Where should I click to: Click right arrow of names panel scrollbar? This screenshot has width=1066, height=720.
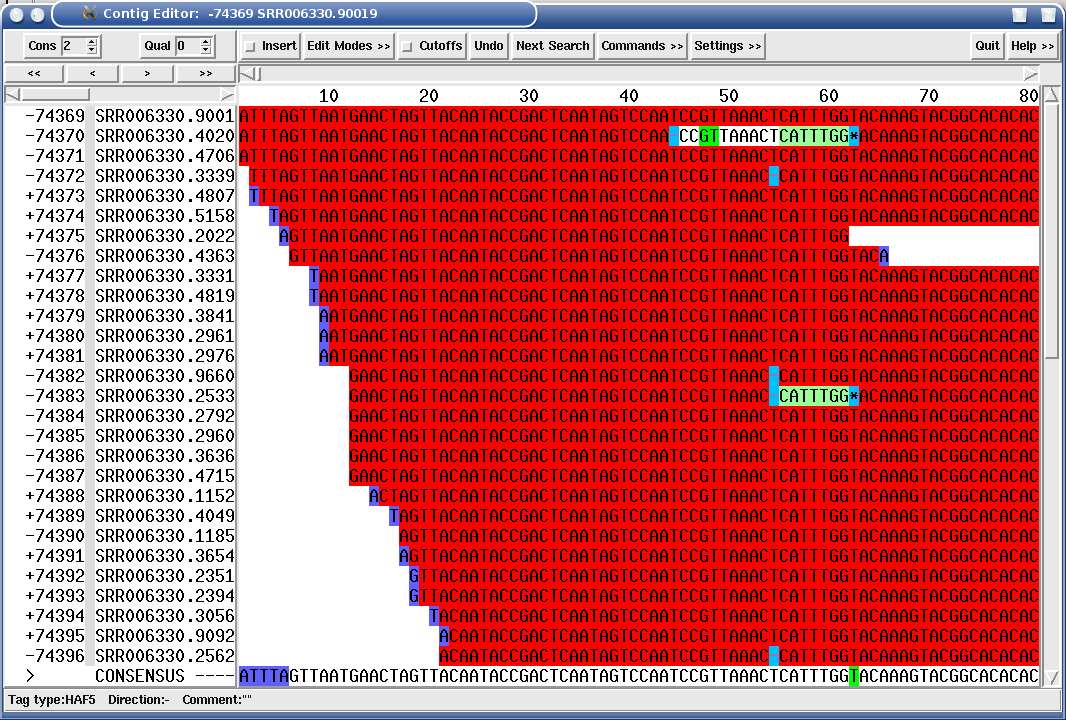coord(227,95)
